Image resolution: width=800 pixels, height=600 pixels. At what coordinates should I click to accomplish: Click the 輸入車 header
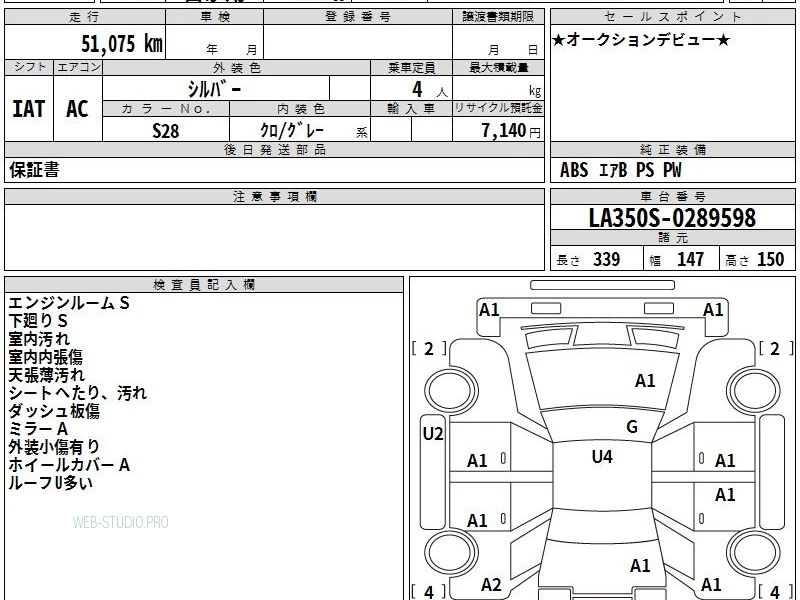click(411, 109)
